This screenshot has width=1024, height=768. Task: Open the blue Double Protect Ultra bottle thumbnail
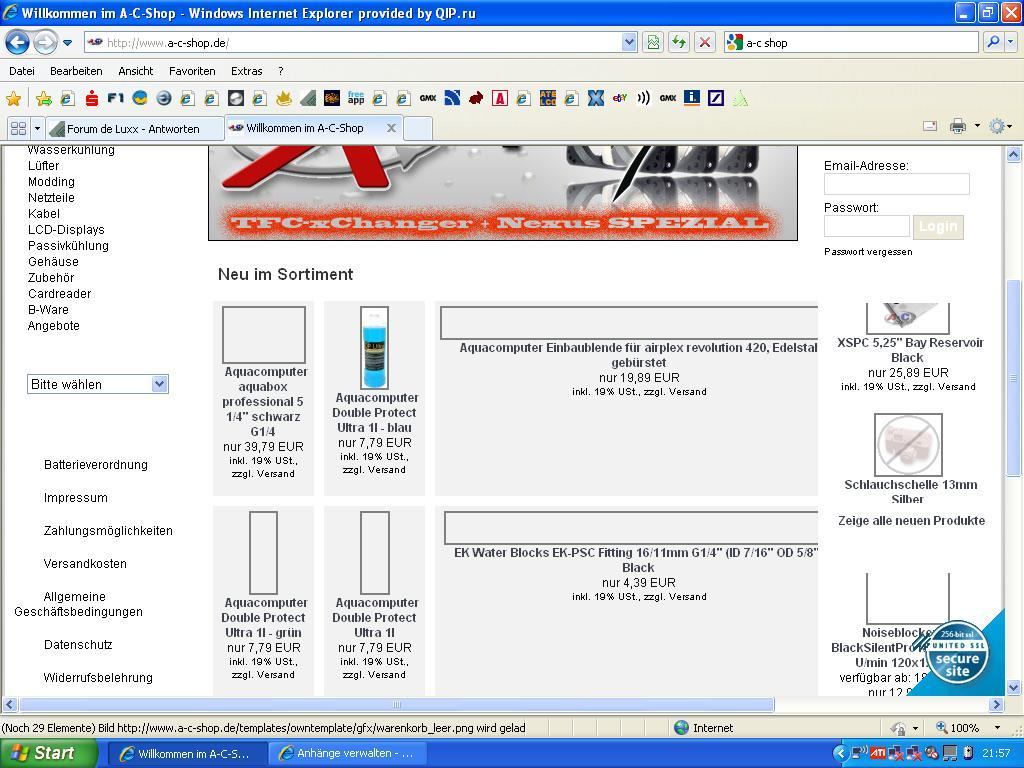pos(374,347)
